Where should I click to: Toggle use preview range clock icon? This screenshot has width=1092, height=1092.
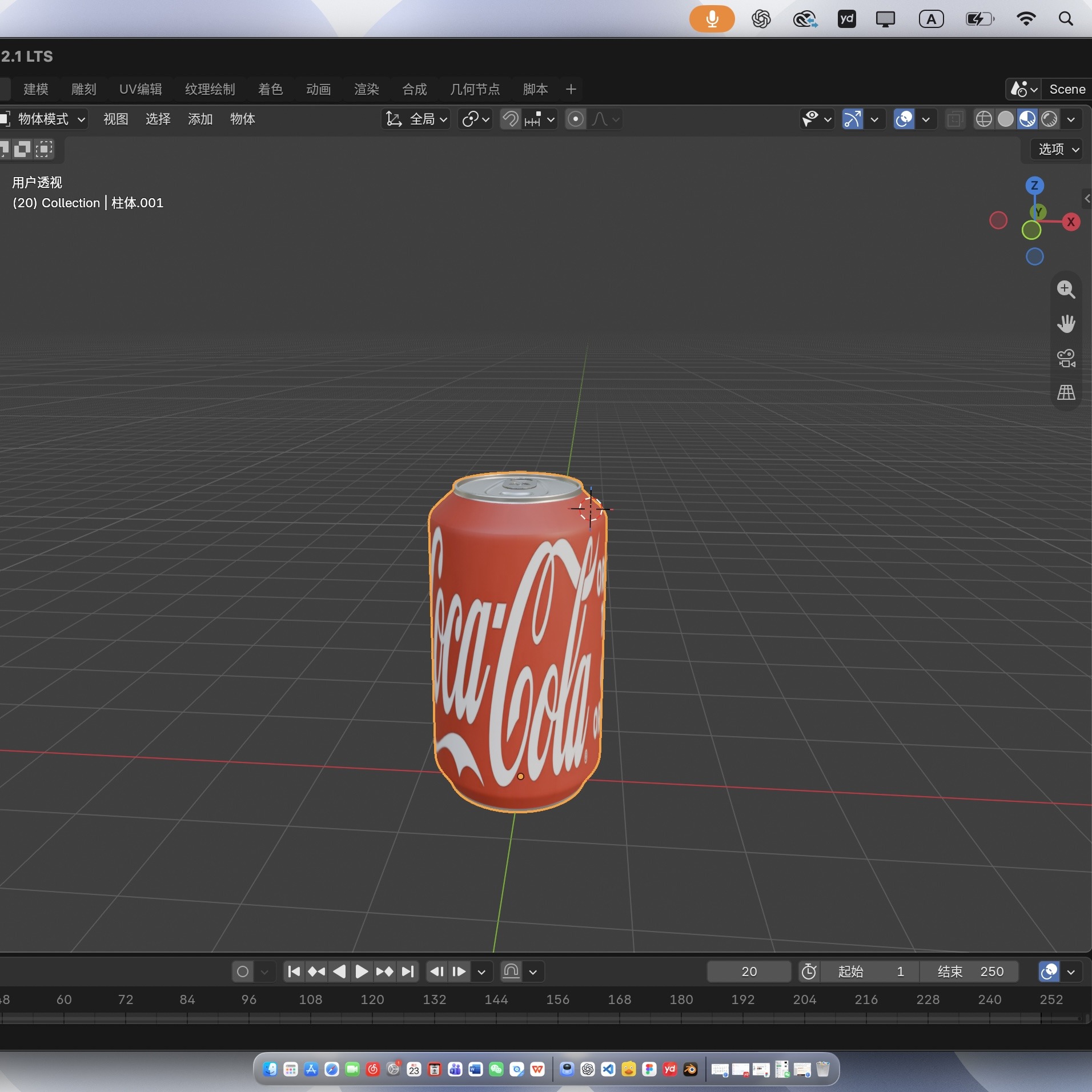point(809,971)
